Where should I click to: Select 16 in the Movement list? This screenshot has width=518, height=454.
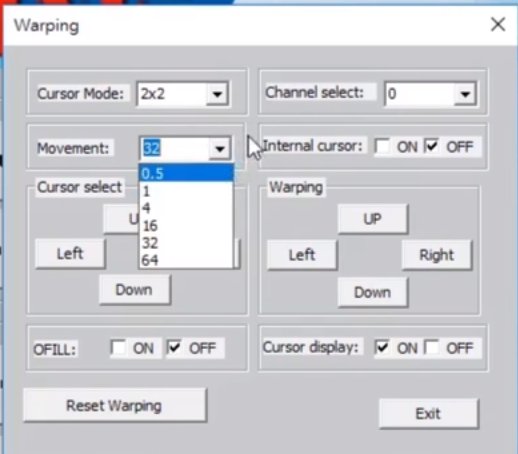(x=186, y=226)
